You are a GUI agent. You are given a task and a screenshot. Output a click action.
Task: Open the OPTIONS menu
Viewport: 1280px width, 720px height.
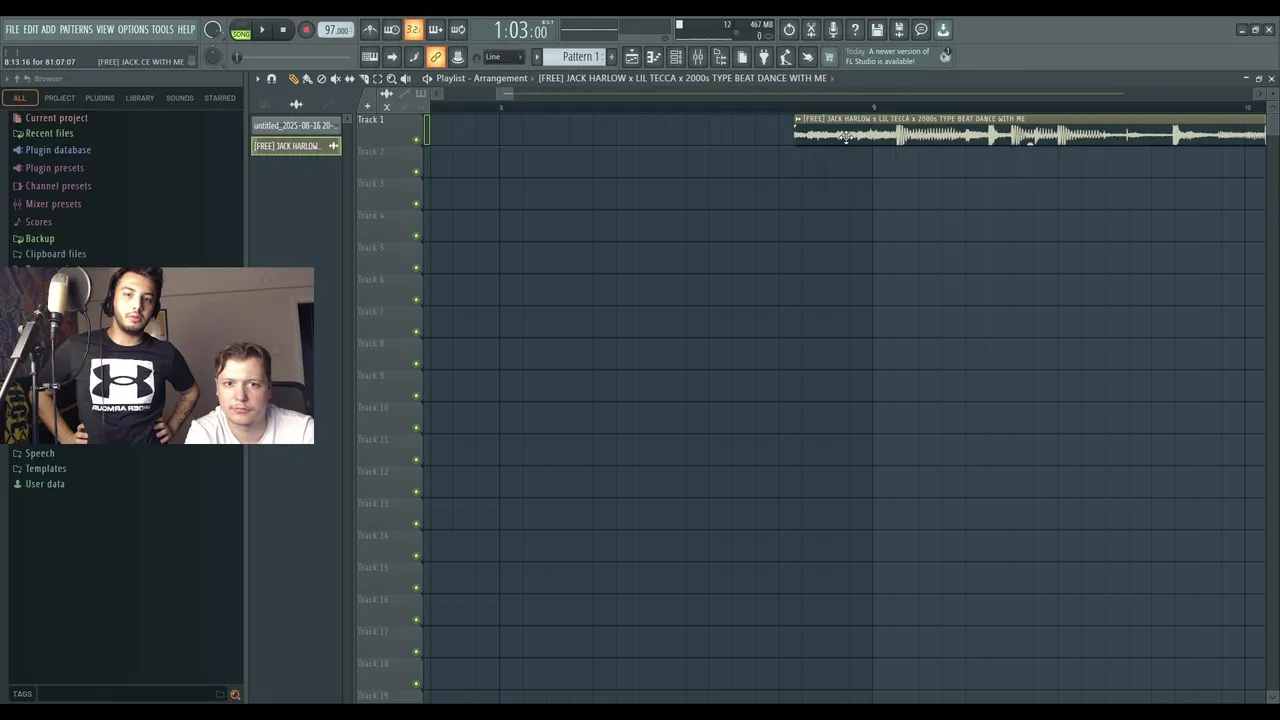tap(133, 30)
